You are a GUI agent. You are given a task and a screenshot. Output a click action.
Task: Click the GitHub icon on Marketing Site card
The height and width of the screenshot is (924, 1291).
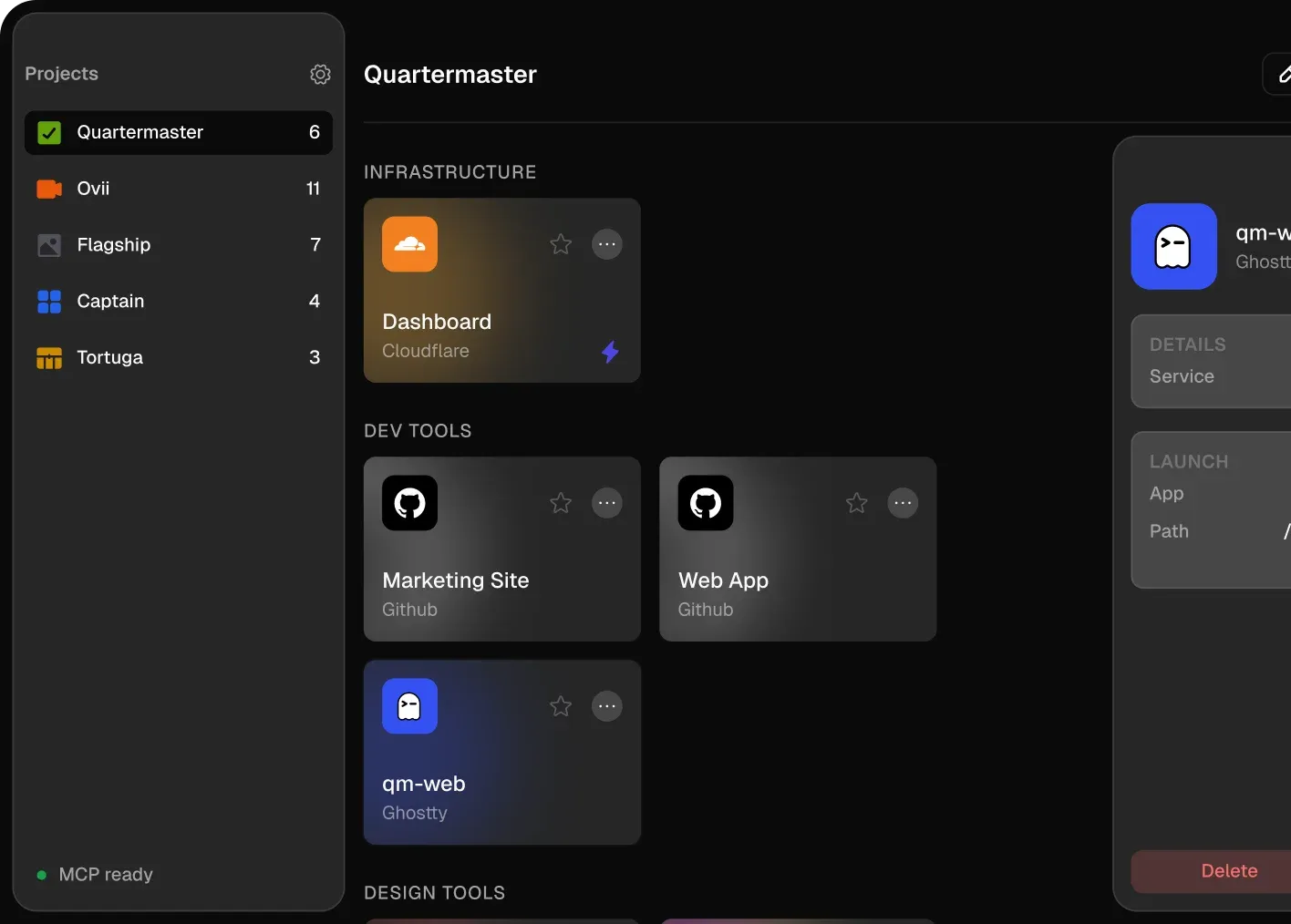click(x=409, y=503)
